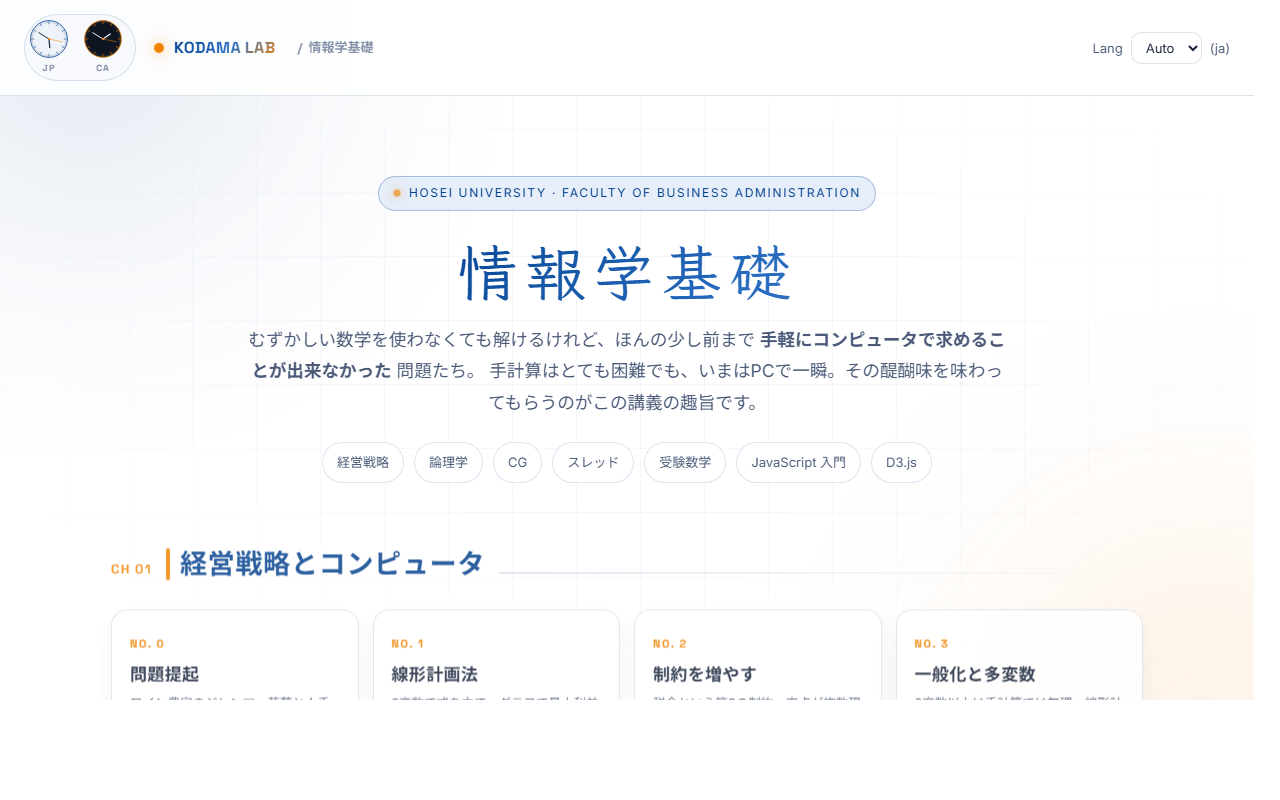This screenshot has width=1280, height=800.
Task: Select the D3.js topic chip
Action: (901, 463)
